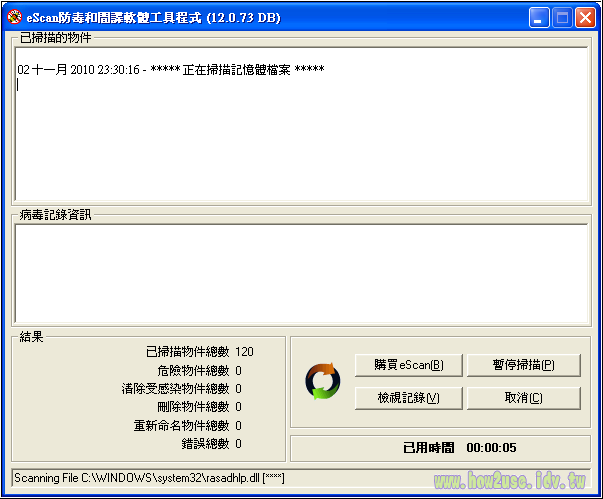
Task: Cancel the scan with 取消(C)
Action: (x=523, y=398)
